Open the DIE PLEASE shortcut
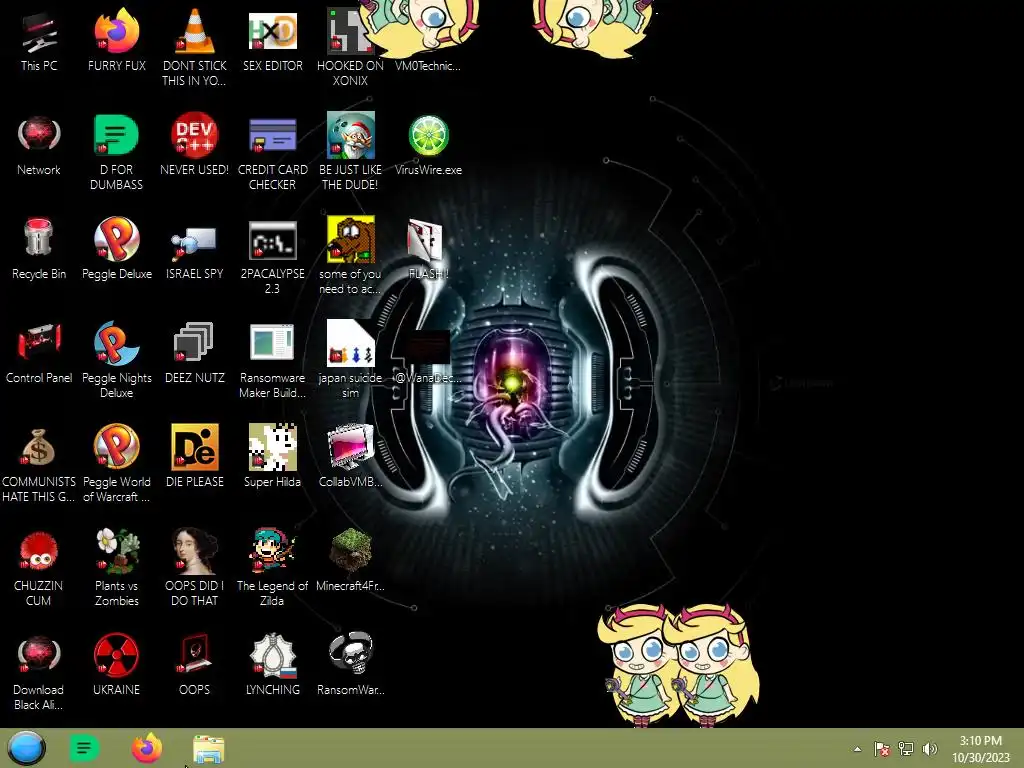 pos(195,447)
